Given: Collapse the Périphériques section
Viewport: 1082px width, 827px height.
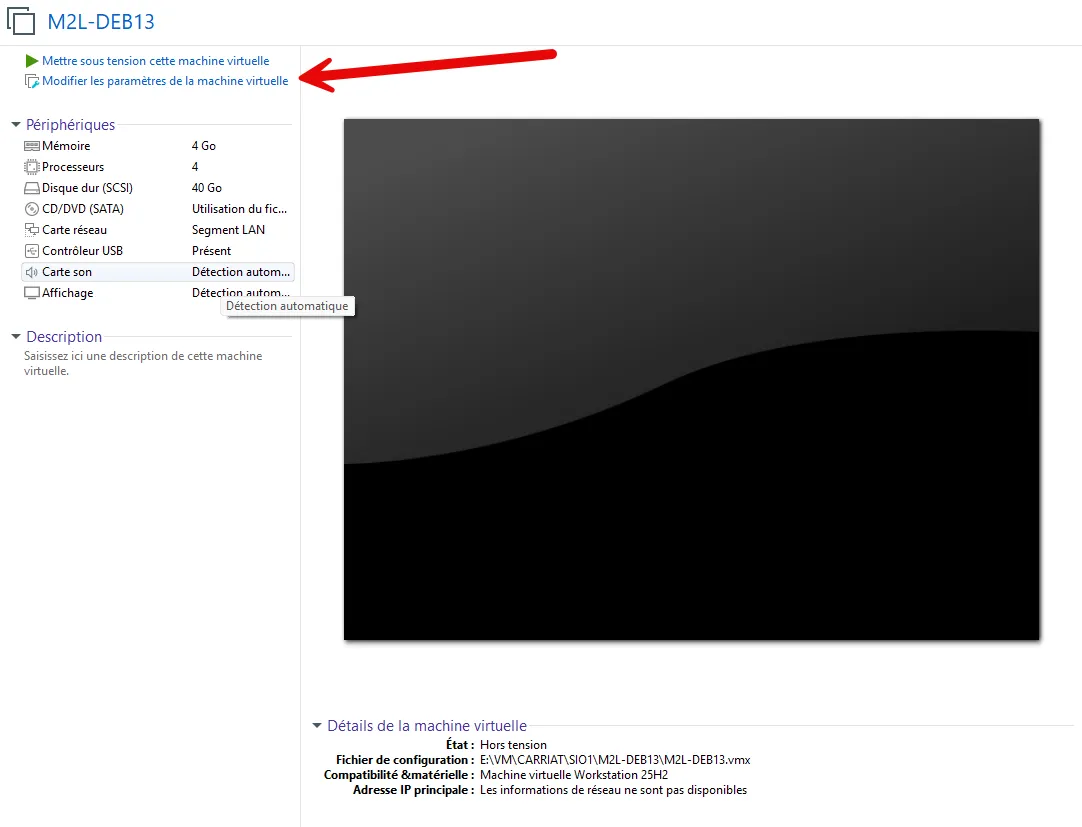Looking at the screenshot, I should [16, 125].
